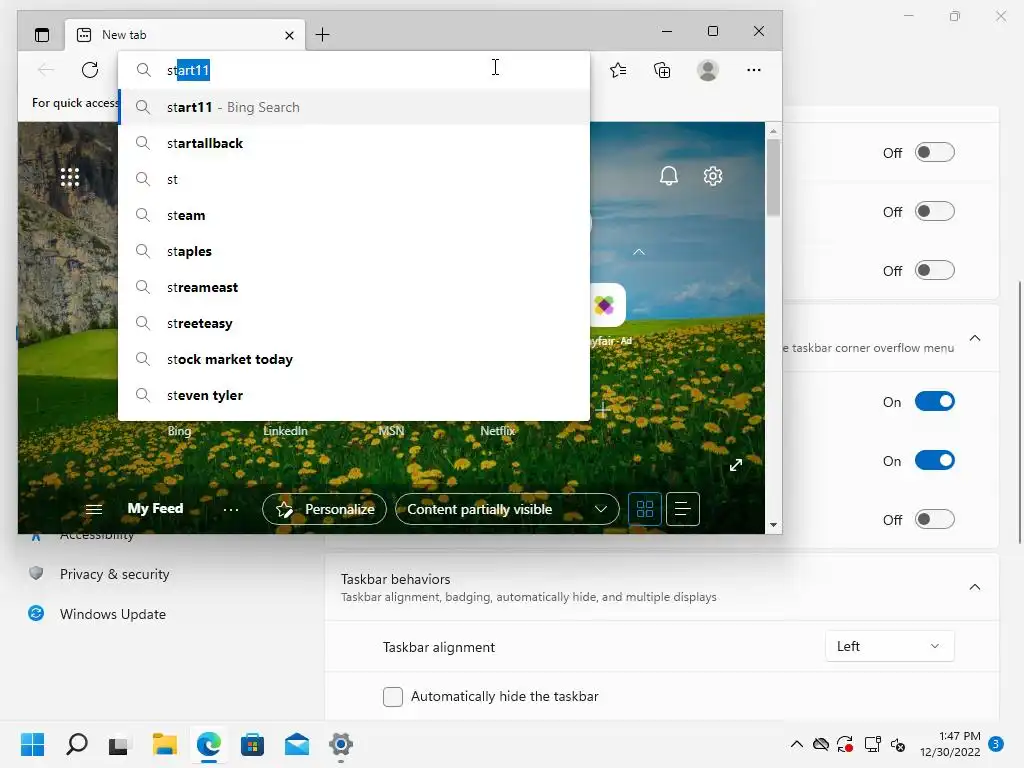Image resolution: width=1024 pixels, height=768 pixels.
Task: Show hidden tray icons chevron
Action: point(797,744)
